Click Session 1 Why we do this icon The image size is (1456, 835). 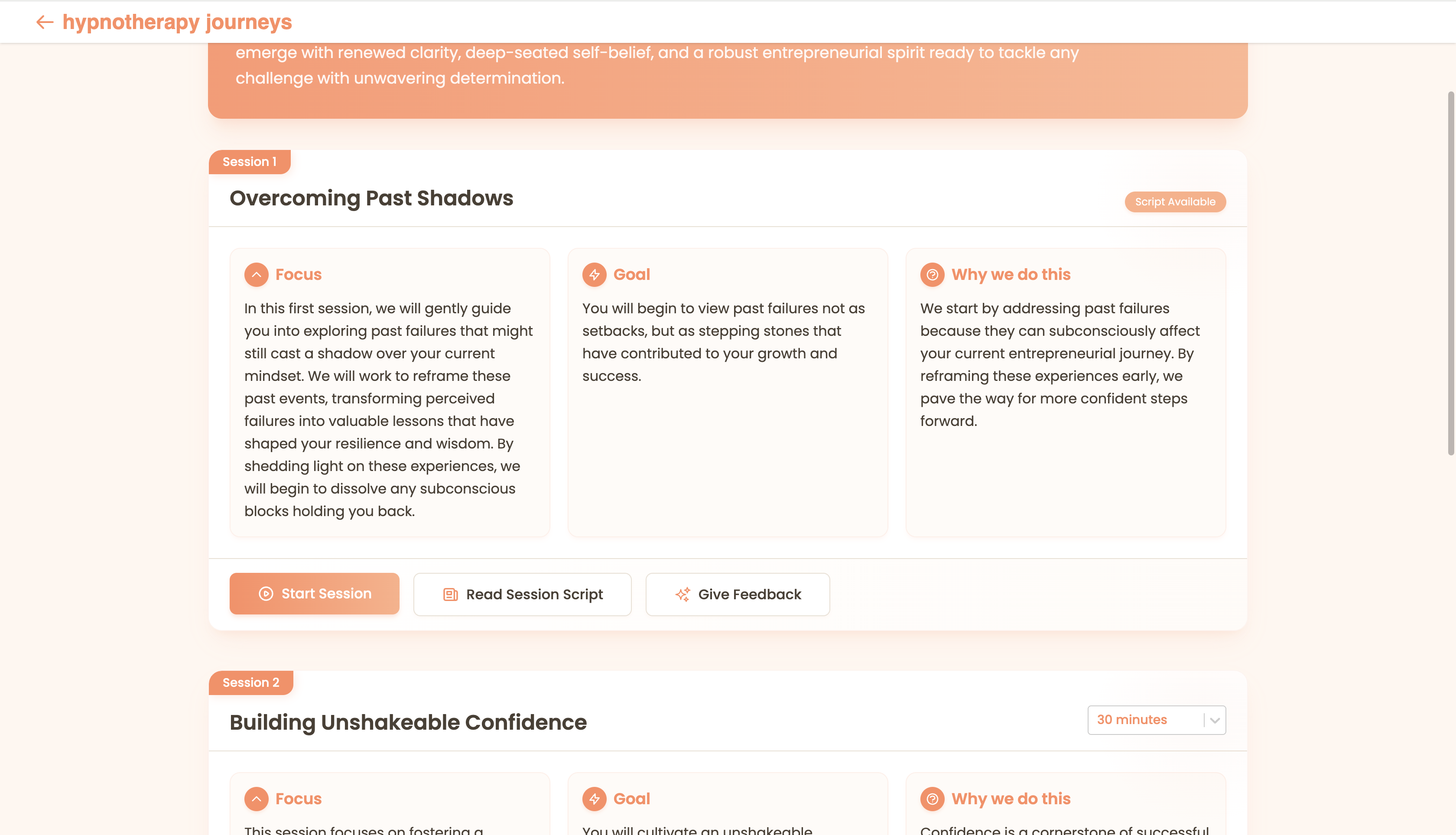(932, 275)
